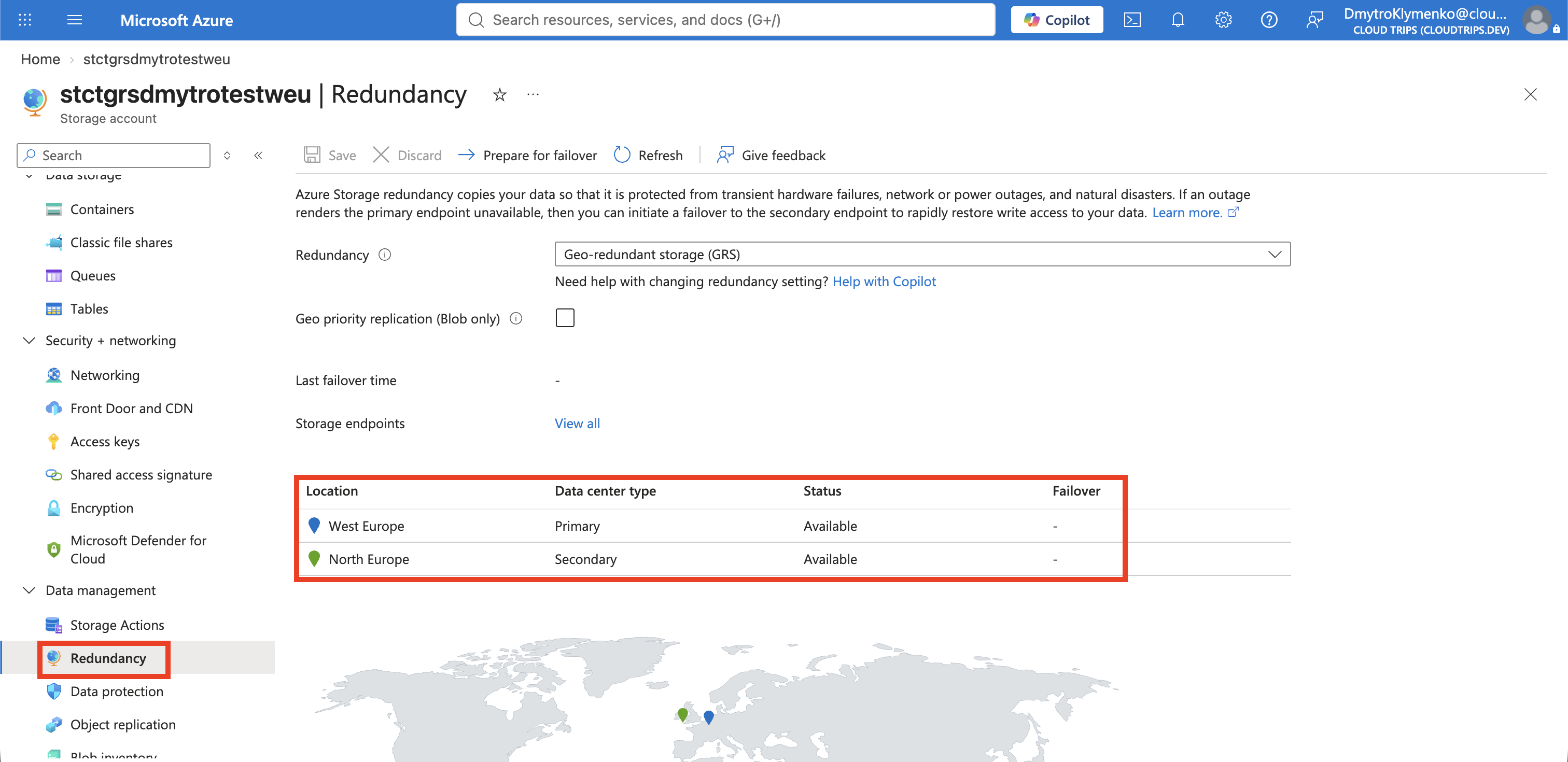
Task: Click the Save toolbar button
Action: pos(329,155)
